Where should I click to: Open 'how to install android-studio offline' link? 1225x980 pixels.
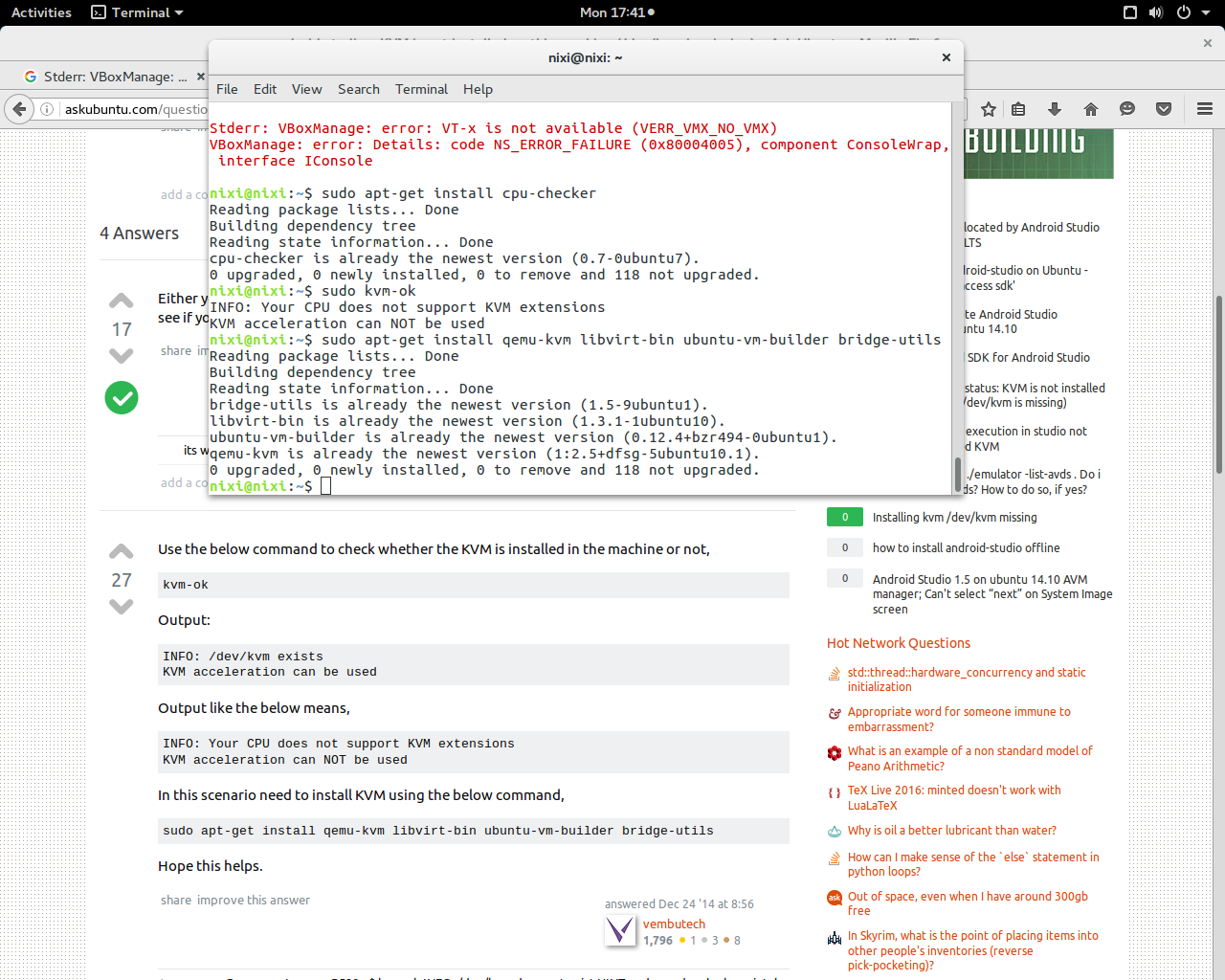[966, 548]
